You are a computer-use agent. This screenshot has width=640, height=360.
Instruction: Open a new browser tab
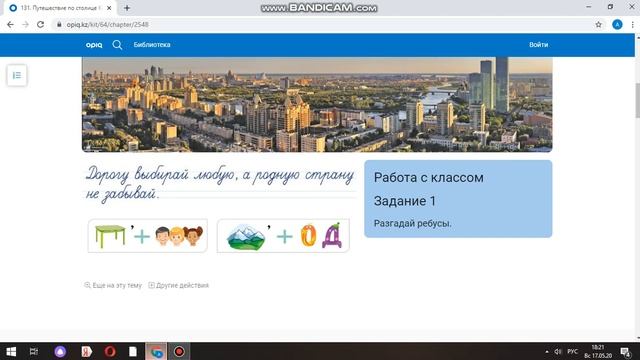[x=127, y=8]
